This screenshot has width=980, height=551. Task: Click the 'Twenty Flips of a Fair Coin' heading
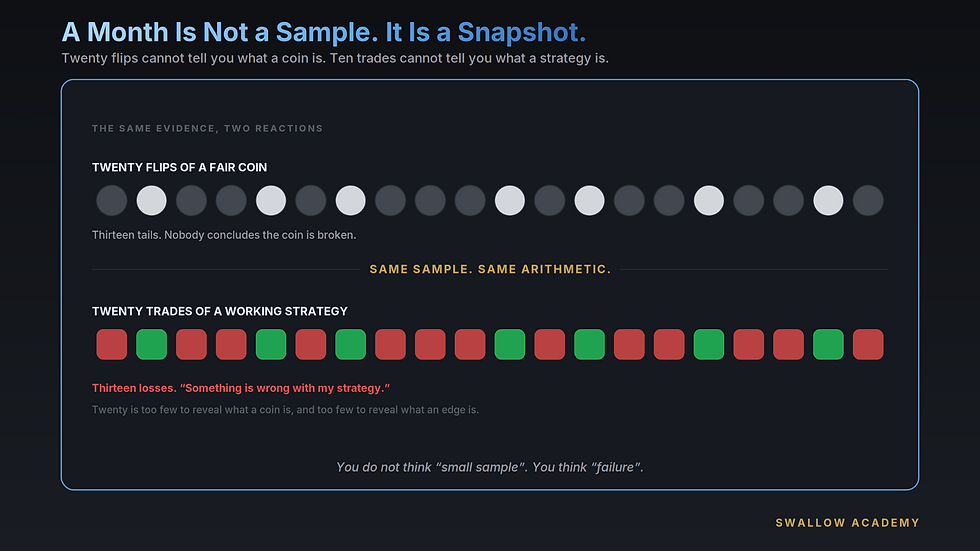point(179,167)
